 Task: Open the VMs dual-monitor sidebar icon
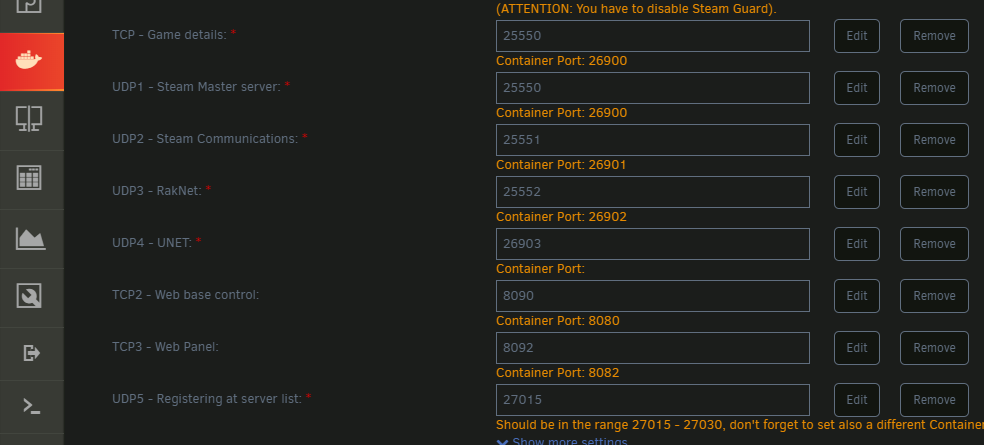[x=29, y=119]
